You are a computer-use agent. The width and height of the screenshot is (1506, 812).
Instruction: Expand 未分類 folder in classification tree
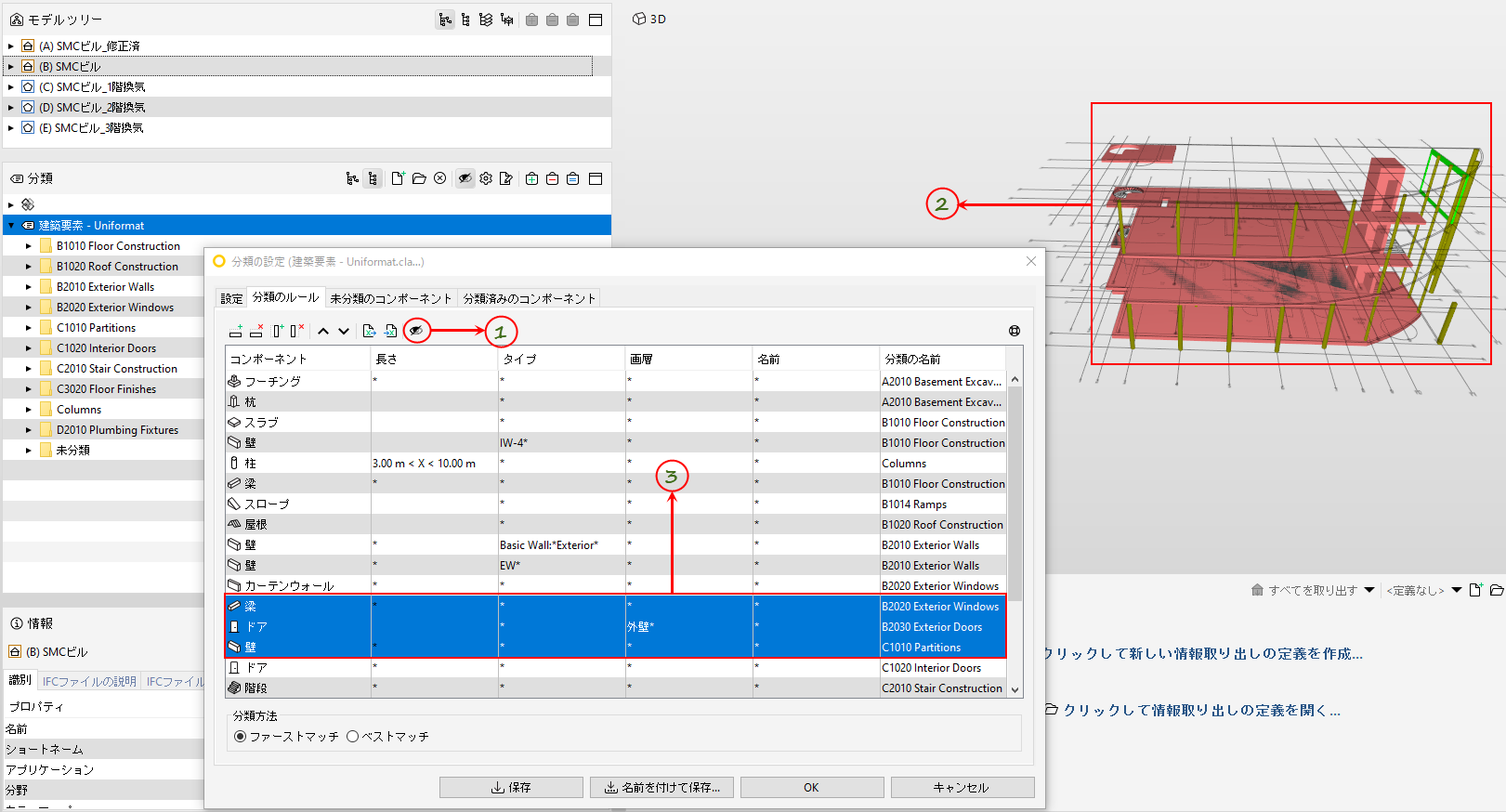(x=28, y=451)
